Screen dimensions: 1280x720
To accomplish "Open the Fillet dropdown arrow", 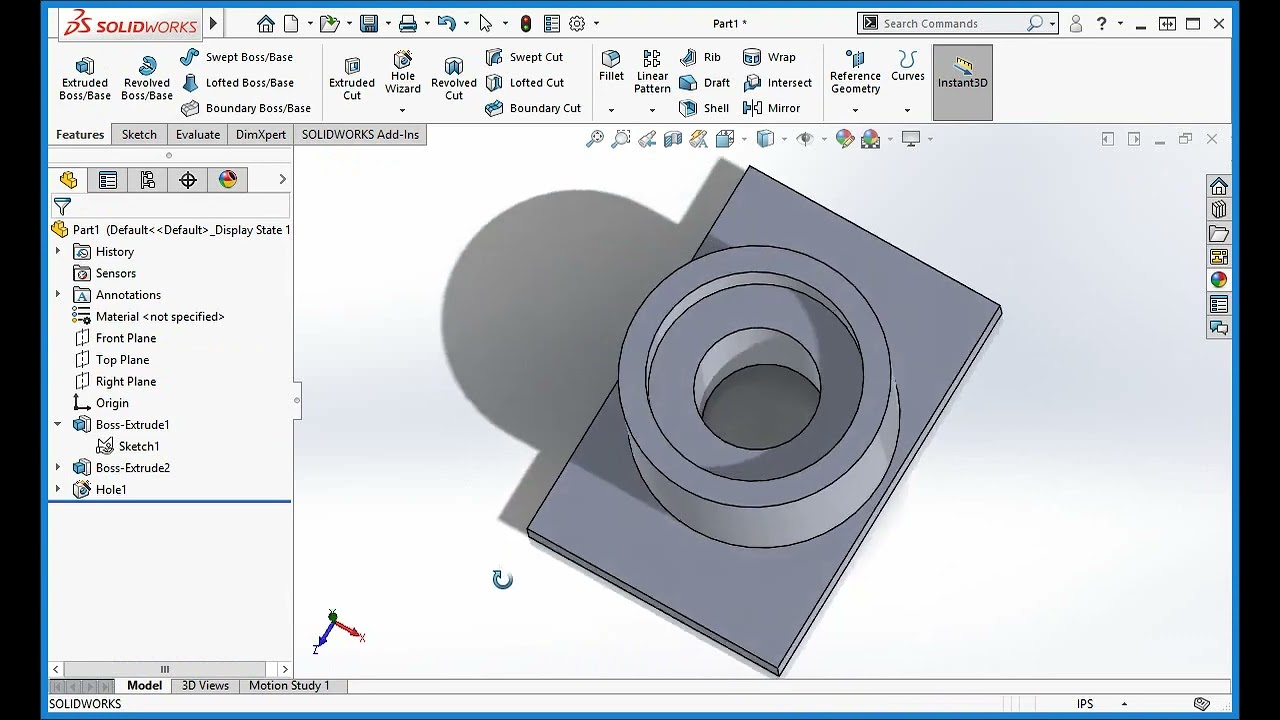I will (611, 110).
